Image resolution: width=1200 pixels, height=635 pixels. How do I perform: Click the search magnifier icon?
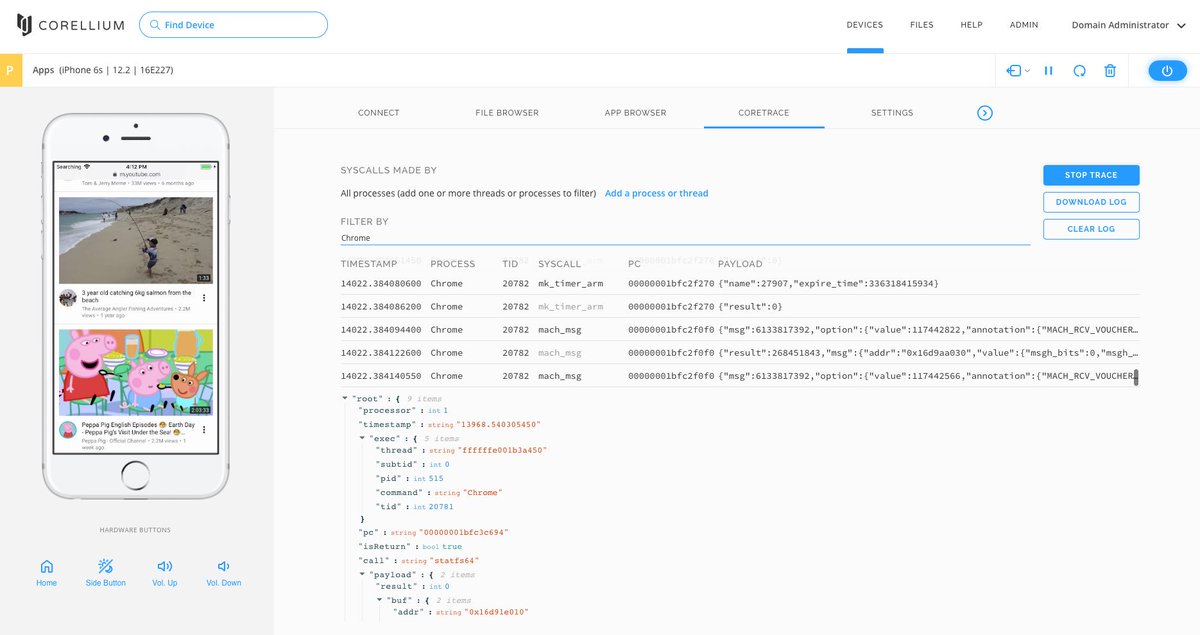(x=154, y=25)
